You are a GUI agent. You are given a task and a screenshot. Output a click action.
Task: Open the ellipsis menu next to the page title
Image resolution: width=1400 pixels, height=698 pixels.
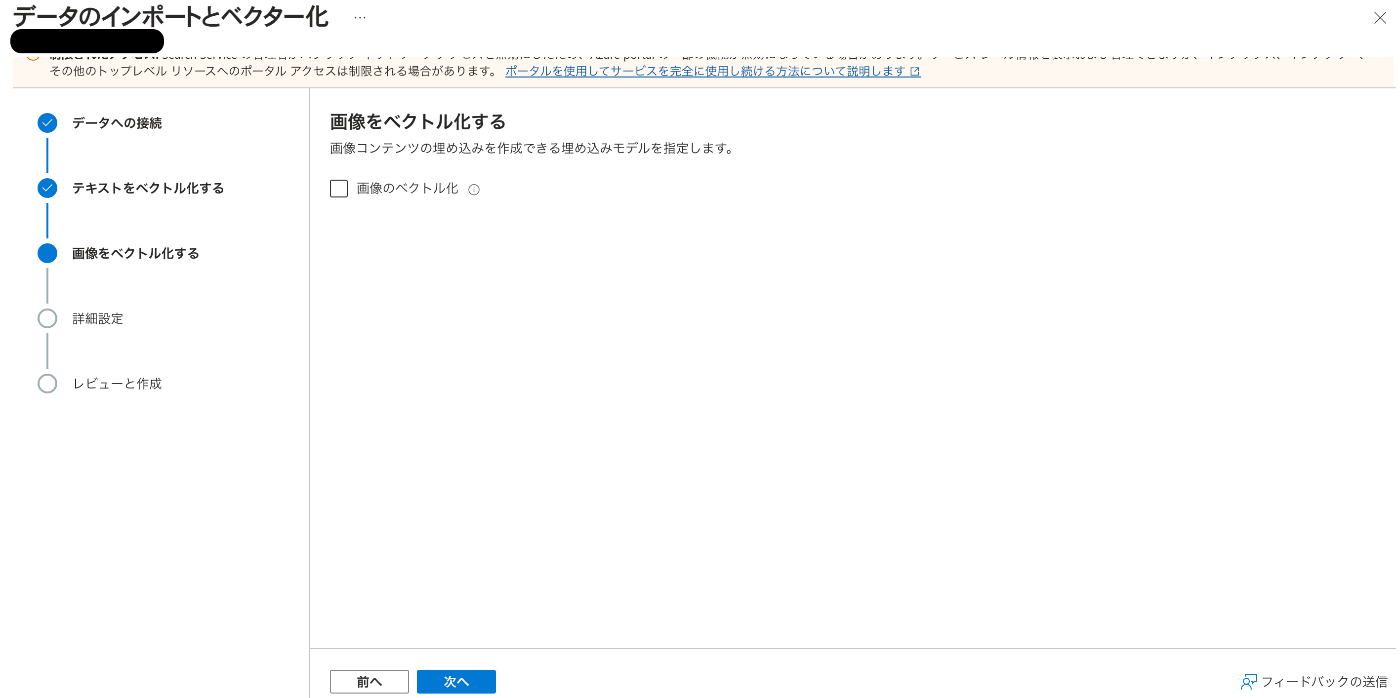click(359, 17)
